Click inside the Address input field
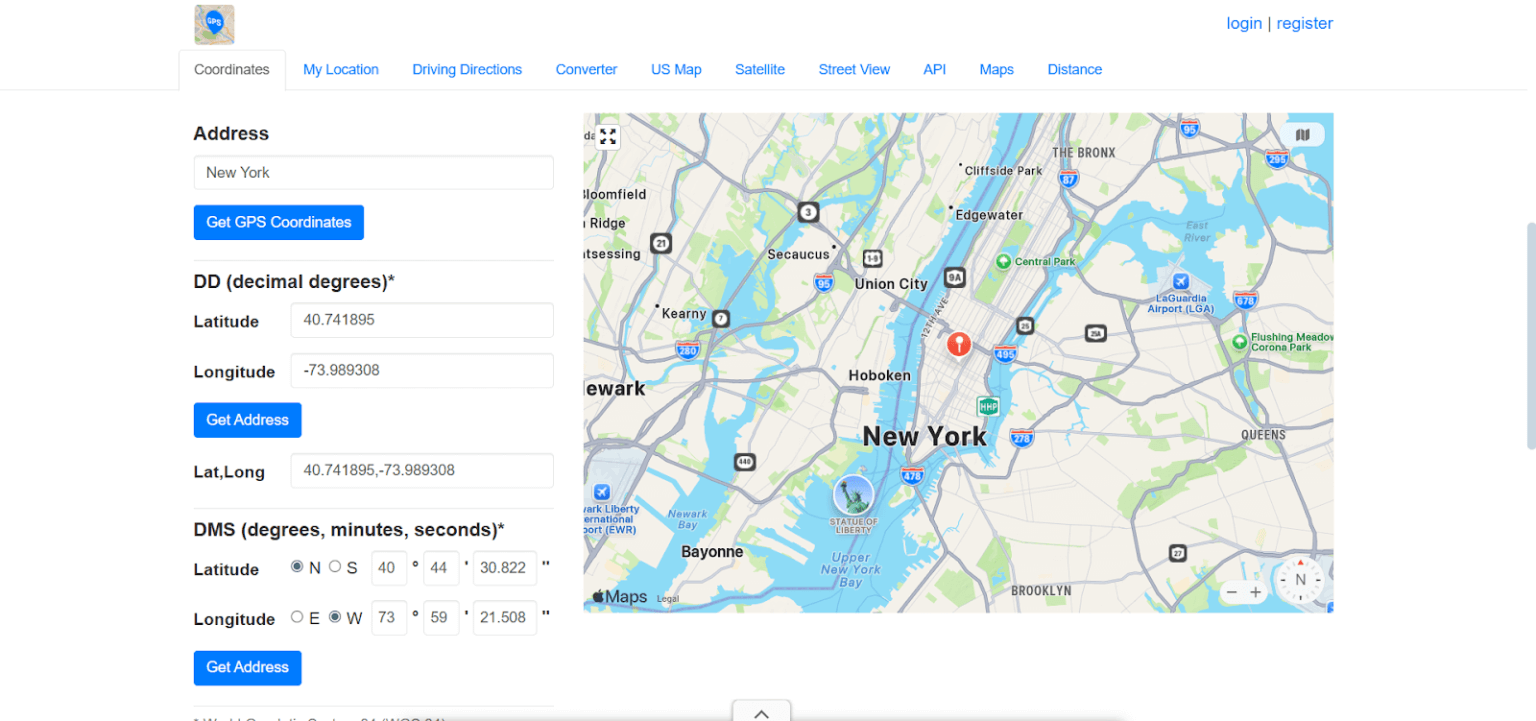 tap(373, 172)
